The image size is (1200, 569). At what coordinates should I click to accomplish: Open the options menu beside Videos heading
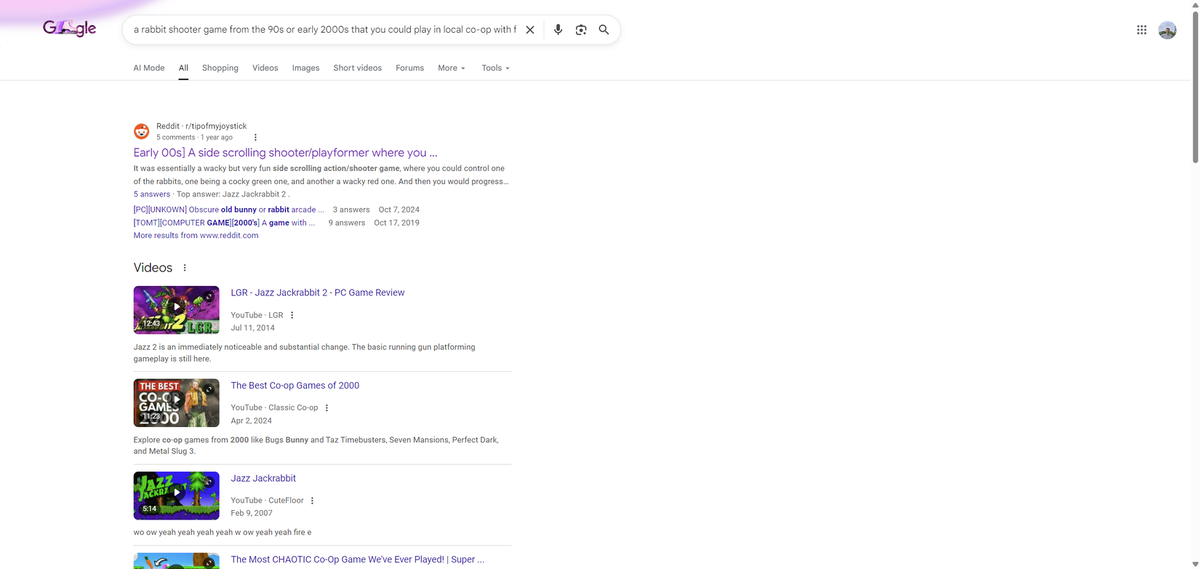point(185,268)
